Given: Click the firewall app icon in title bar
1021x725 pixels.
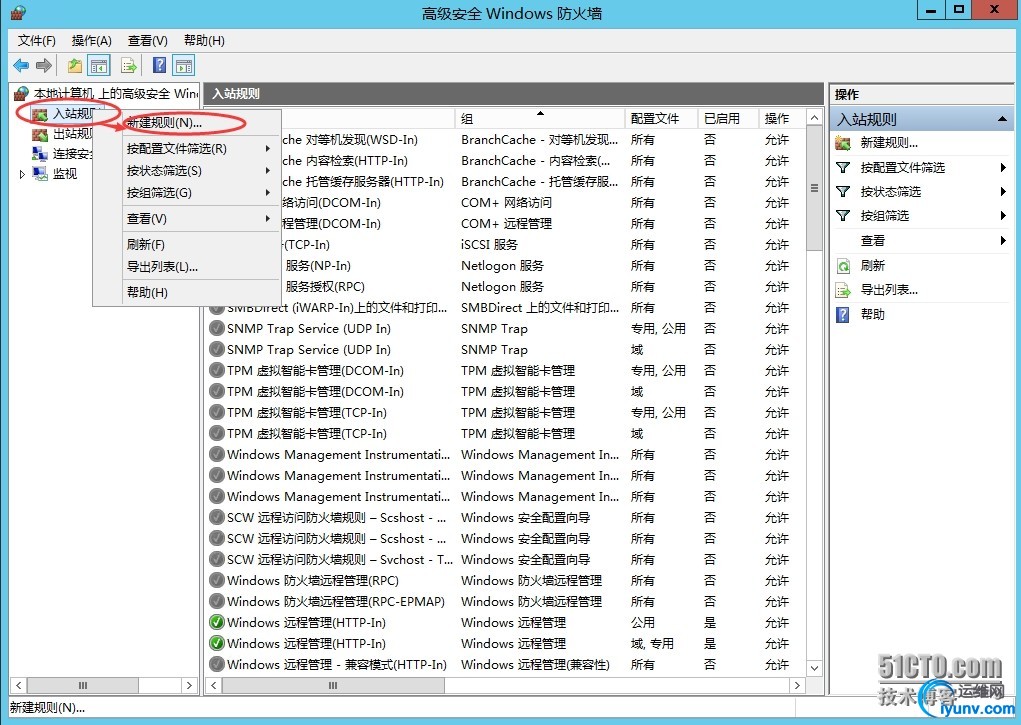Looking at the screenshot, I should pos(18,12).
